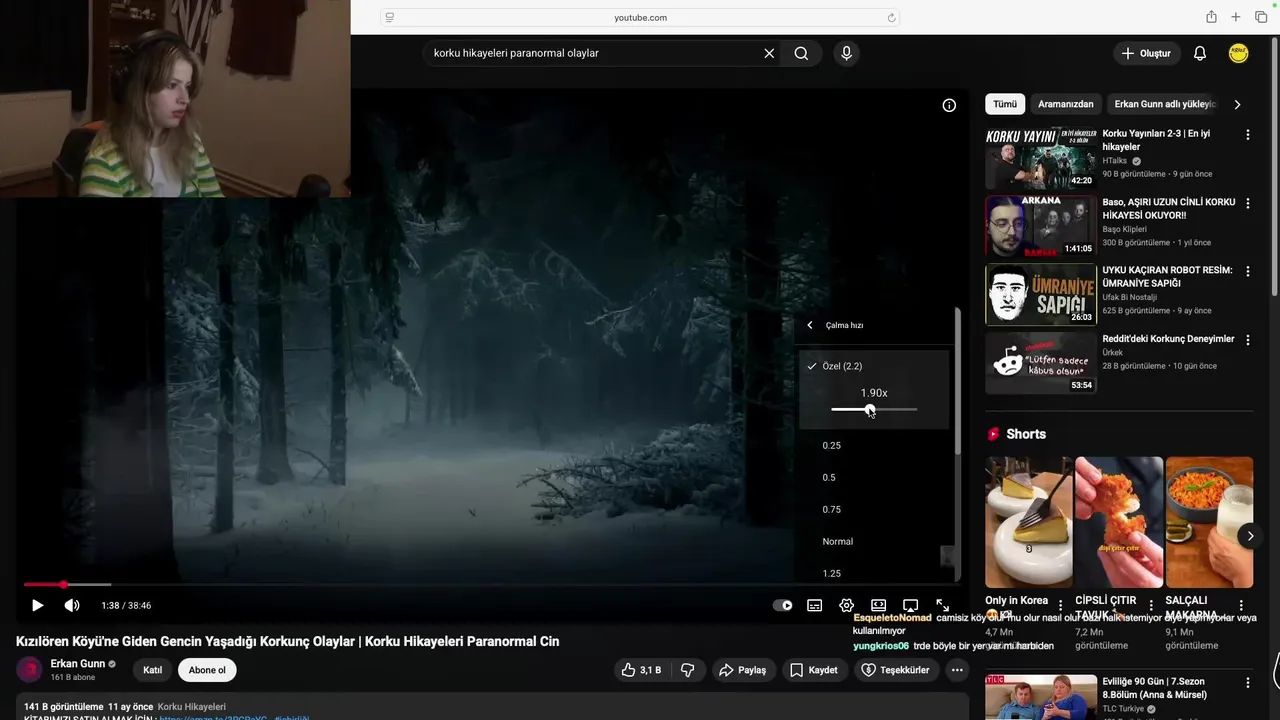Select the Aramanızdan filter chip
This screenshot has width=1280, height=720.
(x=1066, y=104)
